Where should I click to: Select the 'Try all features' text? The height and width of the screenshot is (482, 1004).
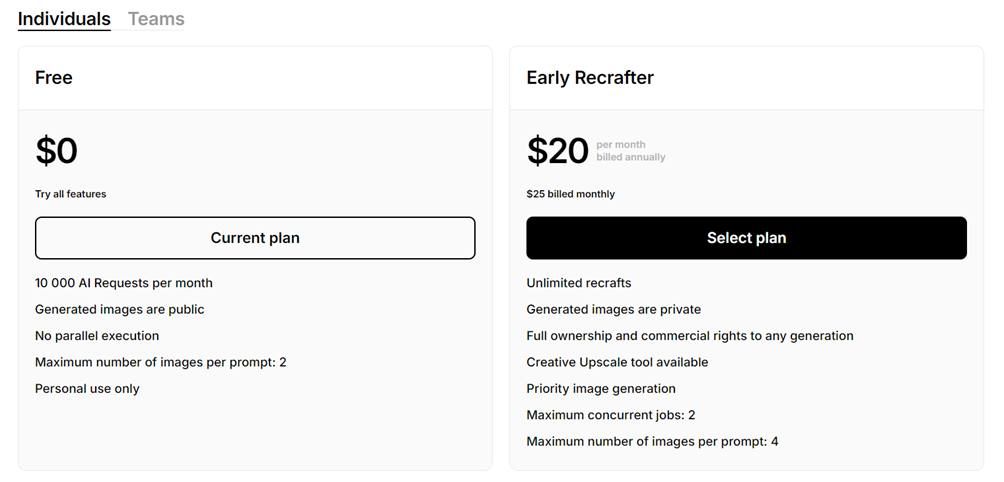[71, 194]
